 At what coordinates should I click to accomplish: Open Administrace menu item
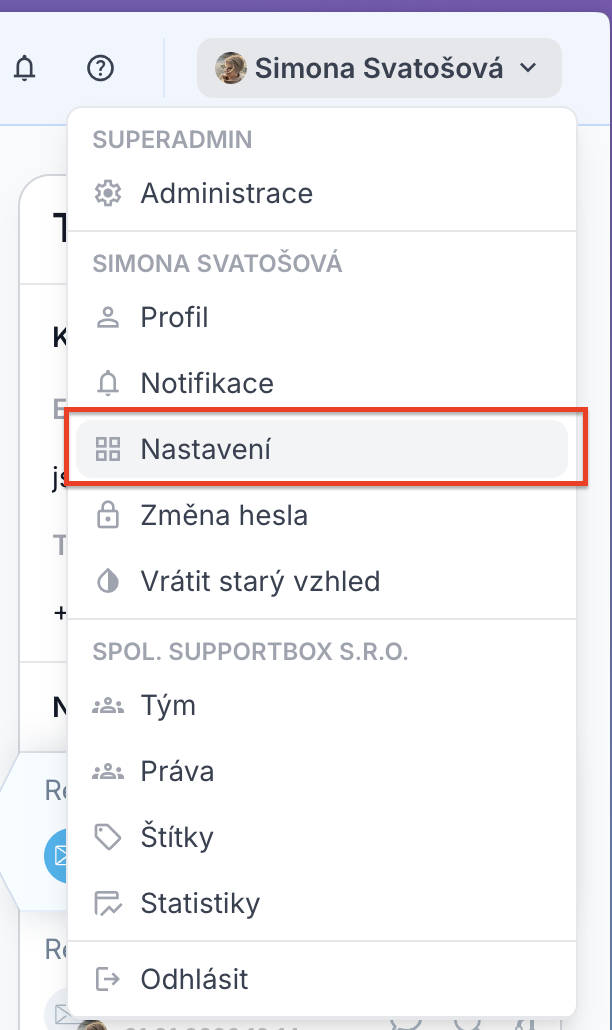[x=226, y=193]
